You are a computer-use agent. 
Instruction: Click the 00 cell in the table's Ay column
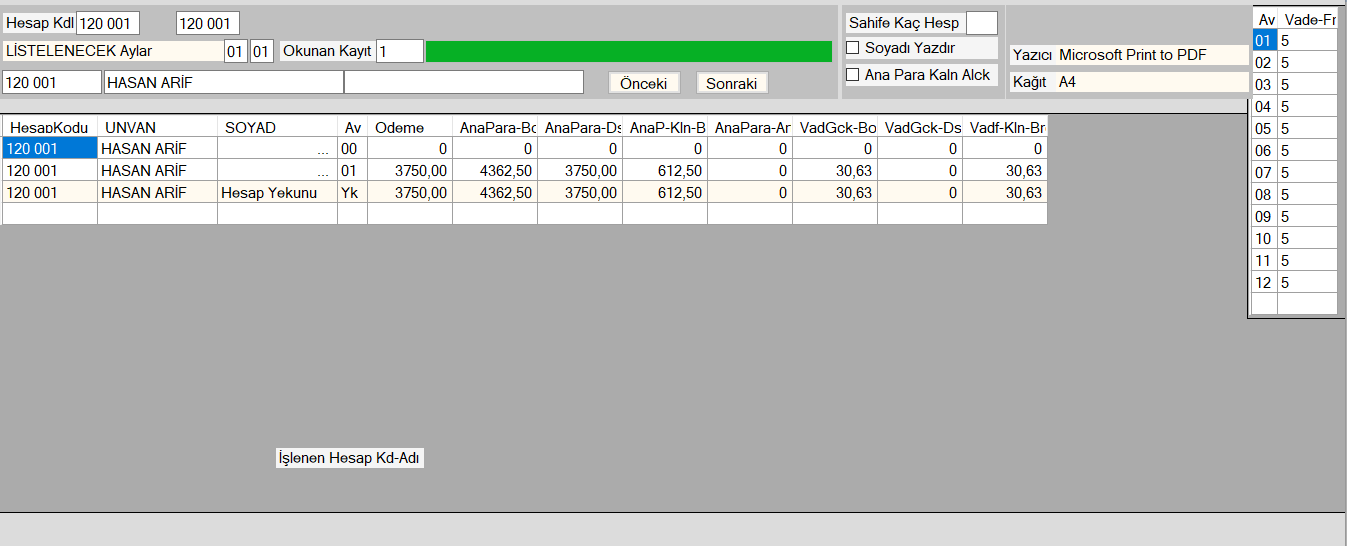click(352, 148)
